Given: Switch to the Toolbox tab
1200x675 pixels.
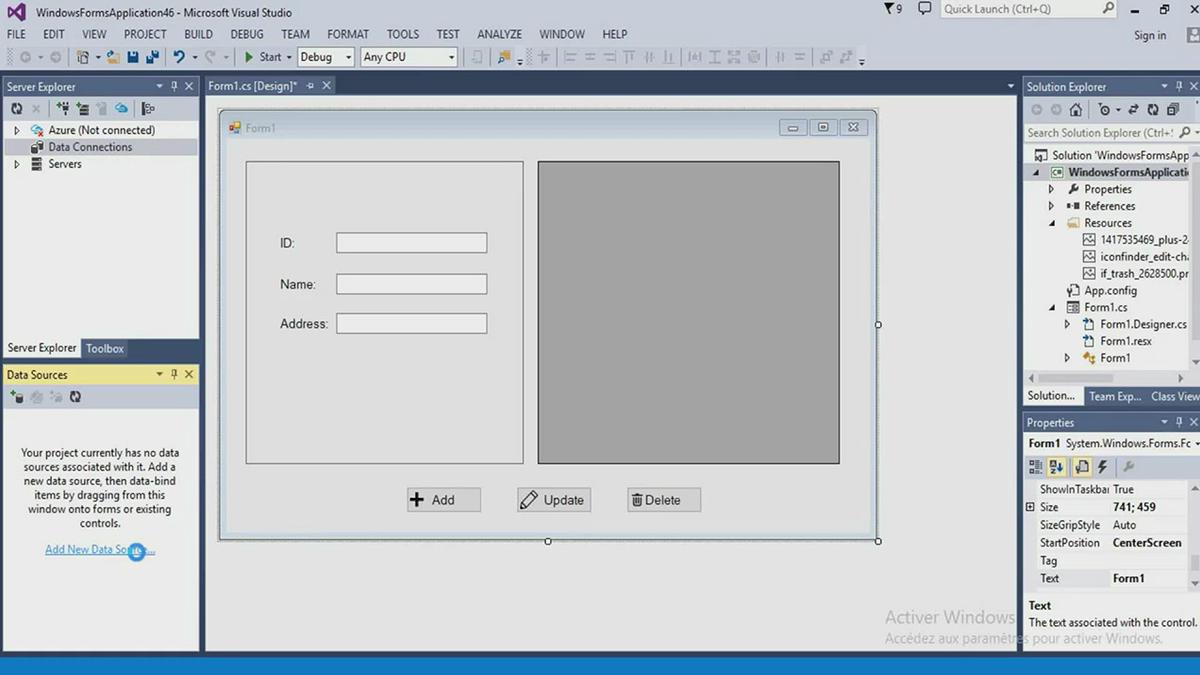Looking at the screenshot, I should [x=104, y=348].
